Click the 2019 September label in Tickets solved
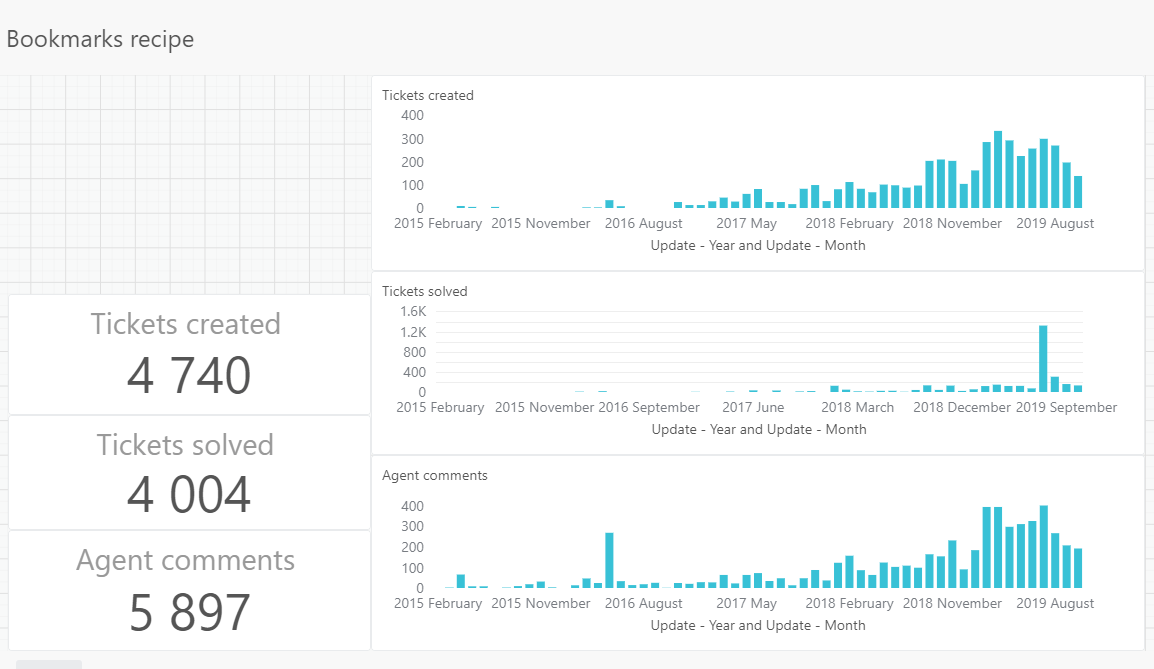The width and height of the screenshot is (1154, 669). coord(1068,407)
